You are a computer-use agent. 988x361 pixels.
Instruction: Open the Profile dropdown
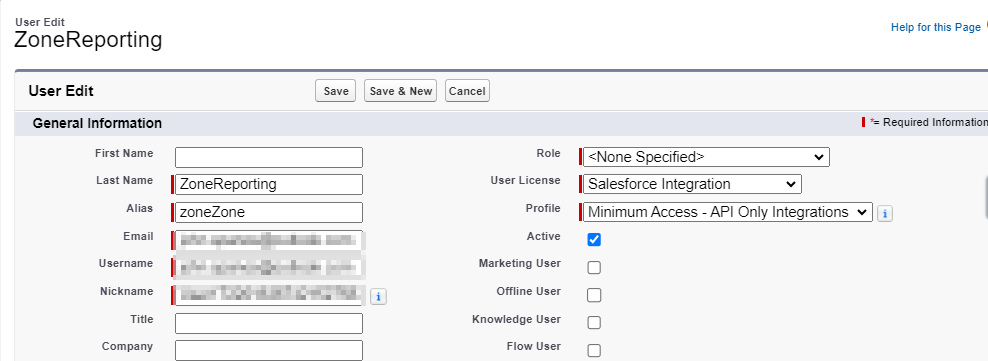coord(728,212)
